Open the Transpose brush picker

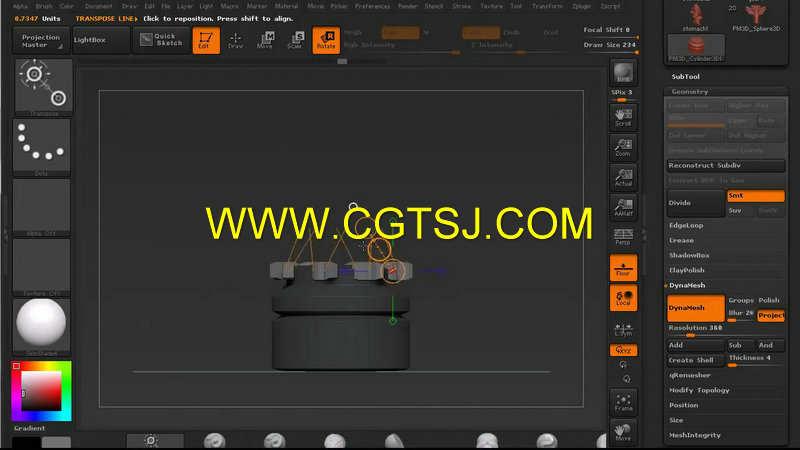(43, 87)
